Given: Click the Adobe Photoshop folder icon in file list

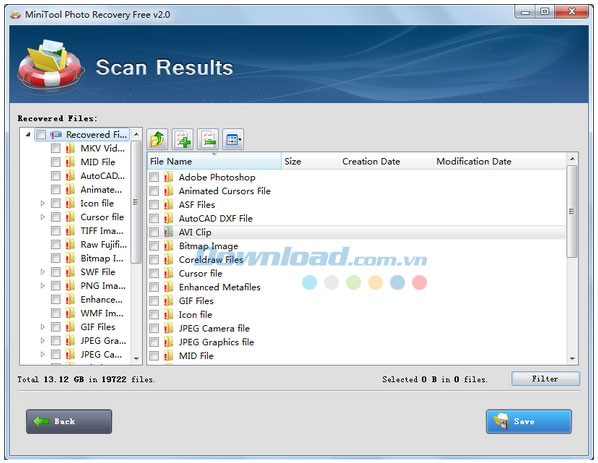Looking at the screenshot, I should (168, 177).
